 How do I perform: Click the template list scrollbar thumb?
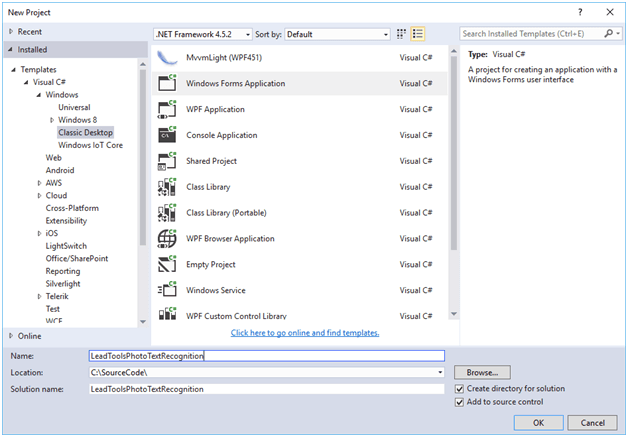[x=454, y=153]
